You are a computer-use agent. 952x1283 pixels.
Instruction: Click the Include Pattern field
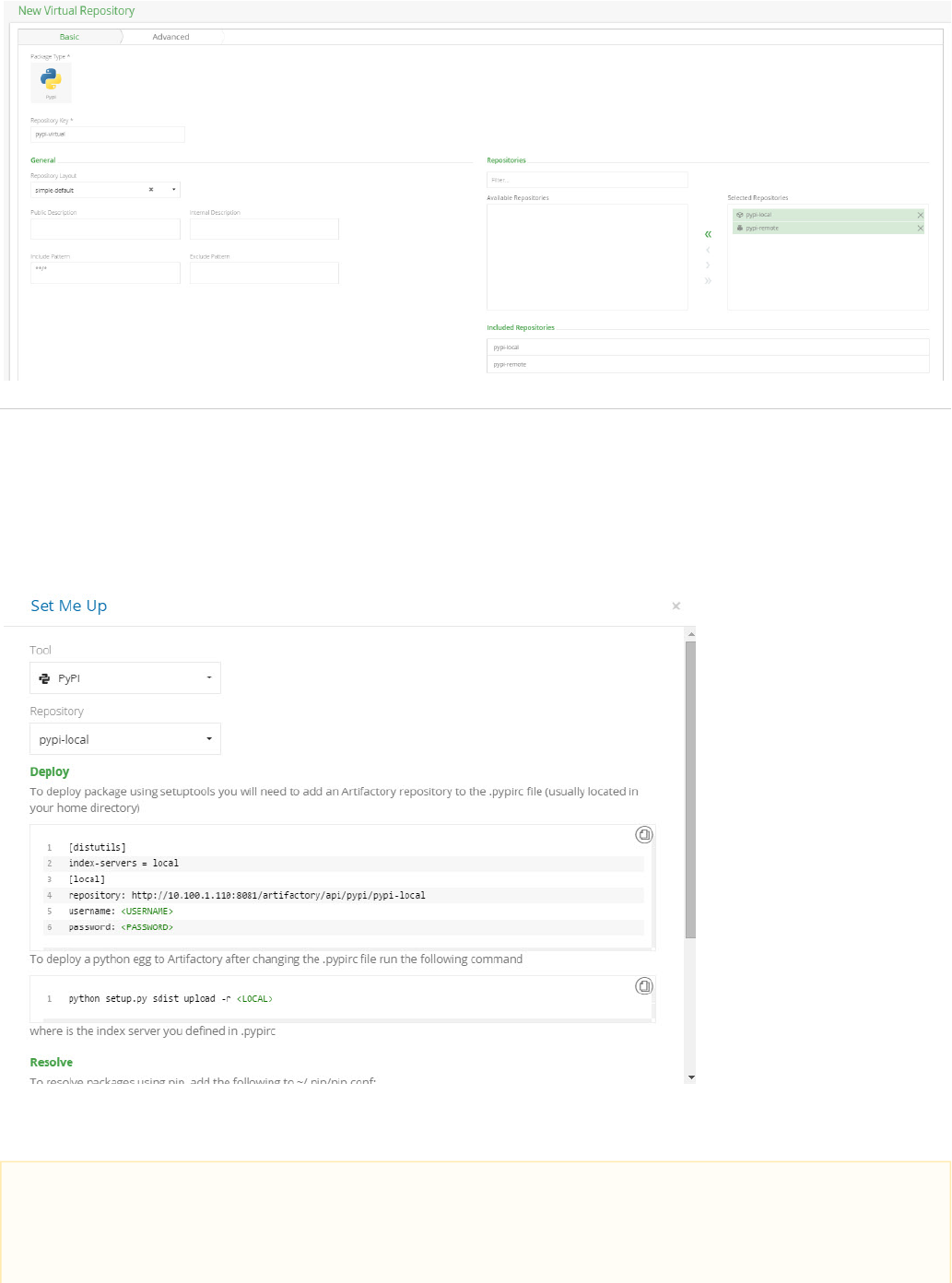pos(105,273)
